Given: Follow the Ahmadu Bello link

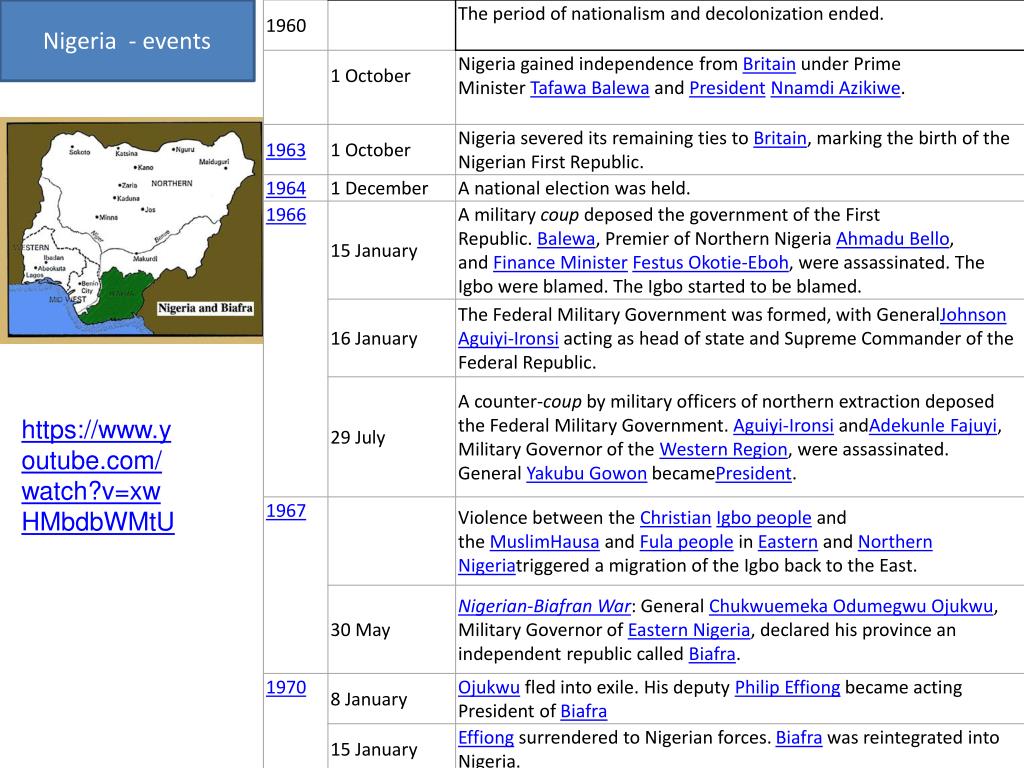Looking at the screenshot, I should point(892,239).
